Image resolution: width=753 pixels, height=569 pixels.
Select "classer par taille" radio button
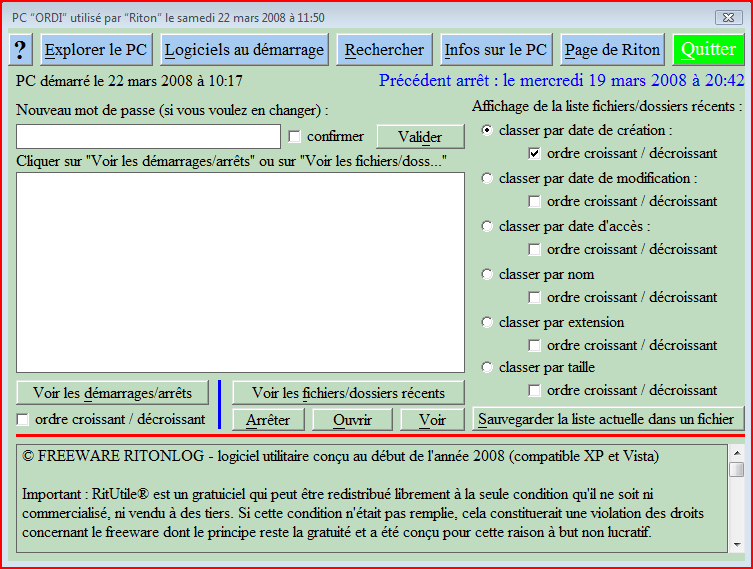(487, 368)
